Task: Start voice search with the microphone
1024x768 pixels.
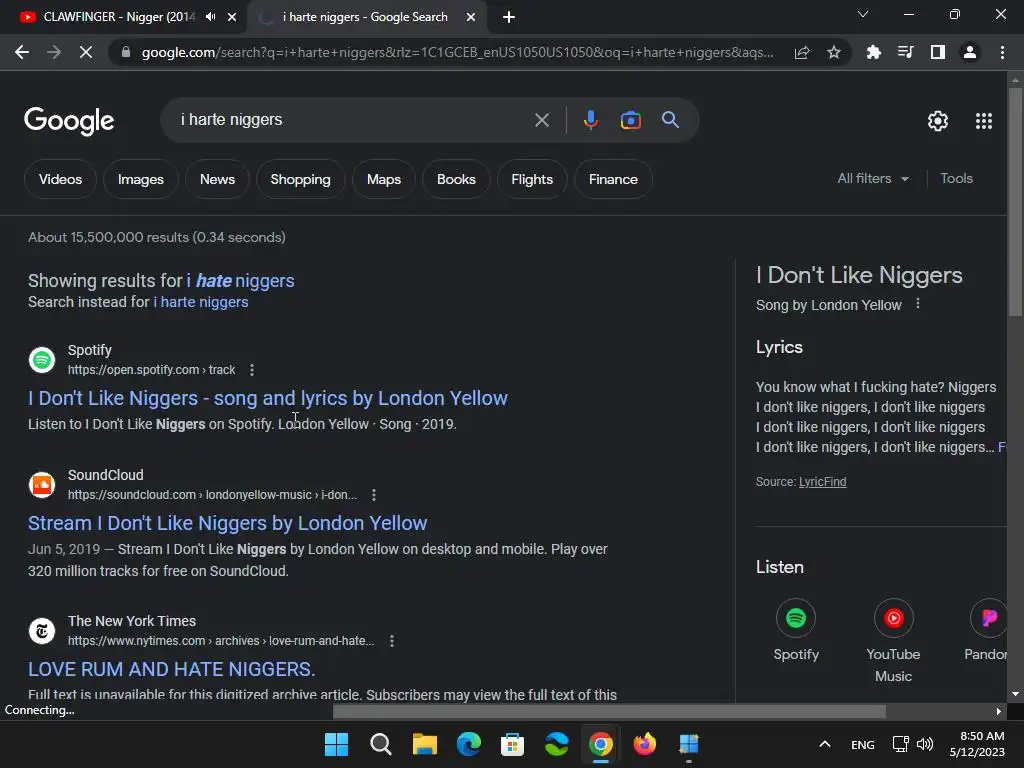Action: [x=591, y=120]
